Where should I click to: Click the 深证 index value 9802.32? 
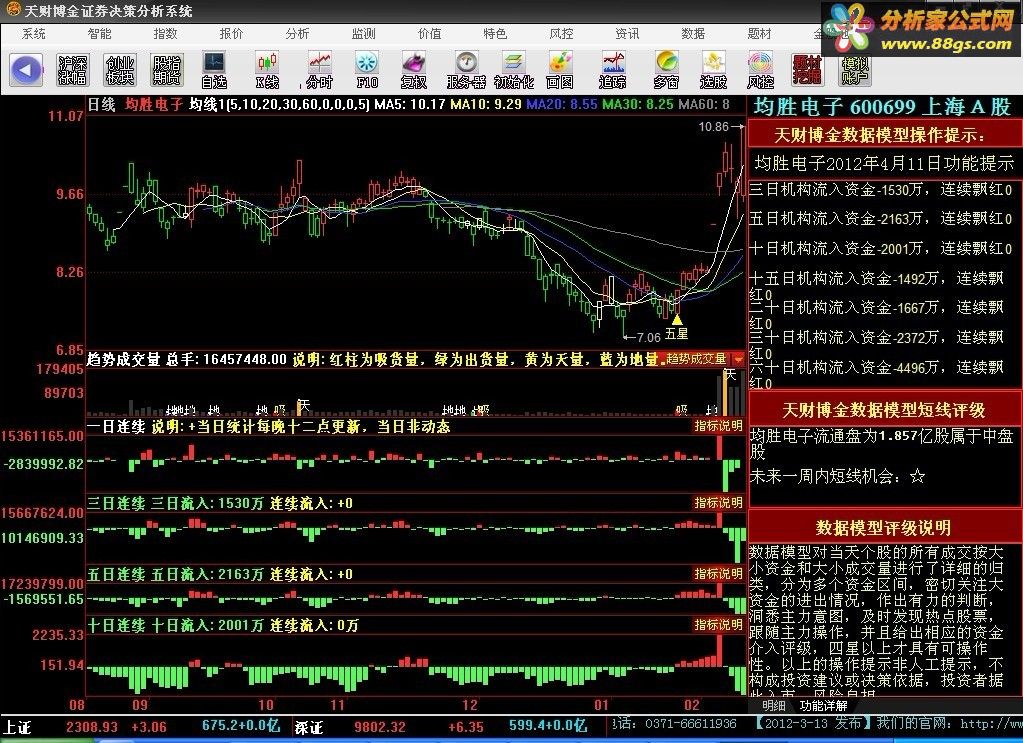click(x=380, y=726)
